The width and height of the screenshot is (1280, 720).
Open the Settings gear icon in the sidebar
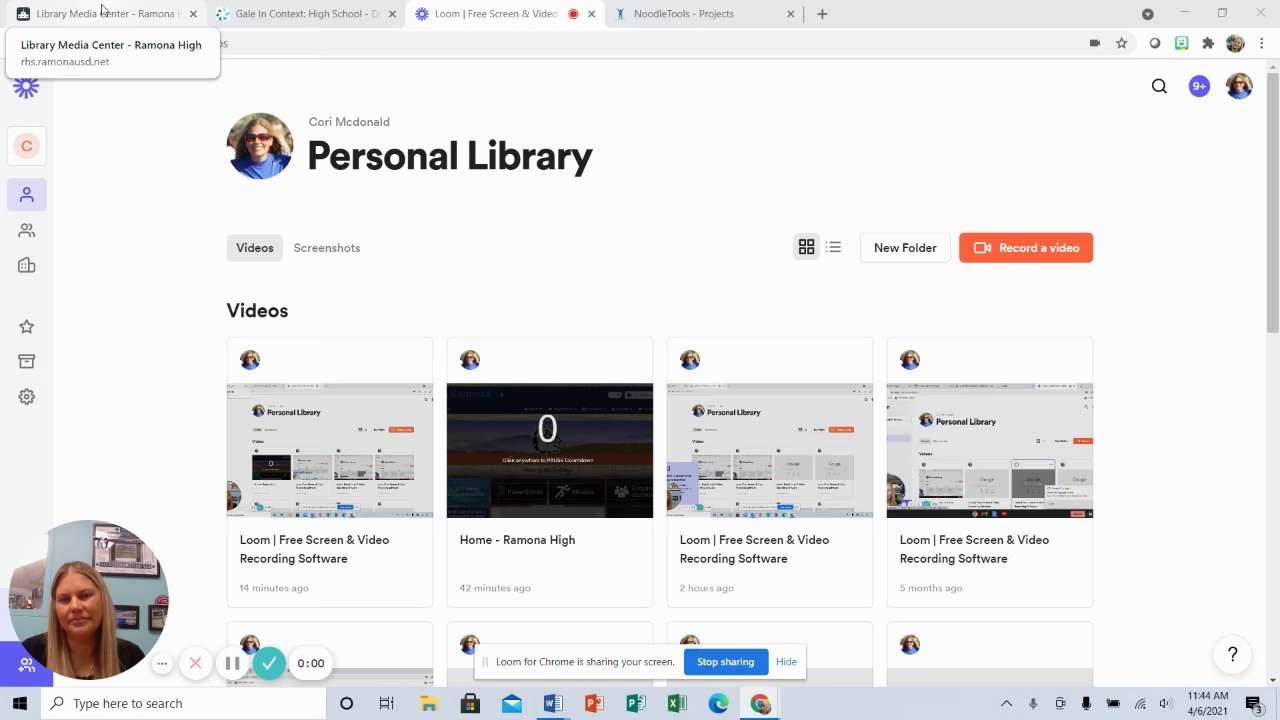tap(27, 397)
